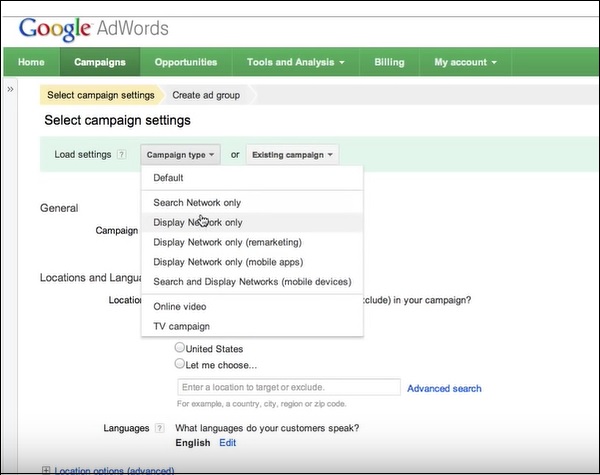Screen dimensions: 600x475
Task: Switch to the Opportunities tab
Action: (185, 62)
